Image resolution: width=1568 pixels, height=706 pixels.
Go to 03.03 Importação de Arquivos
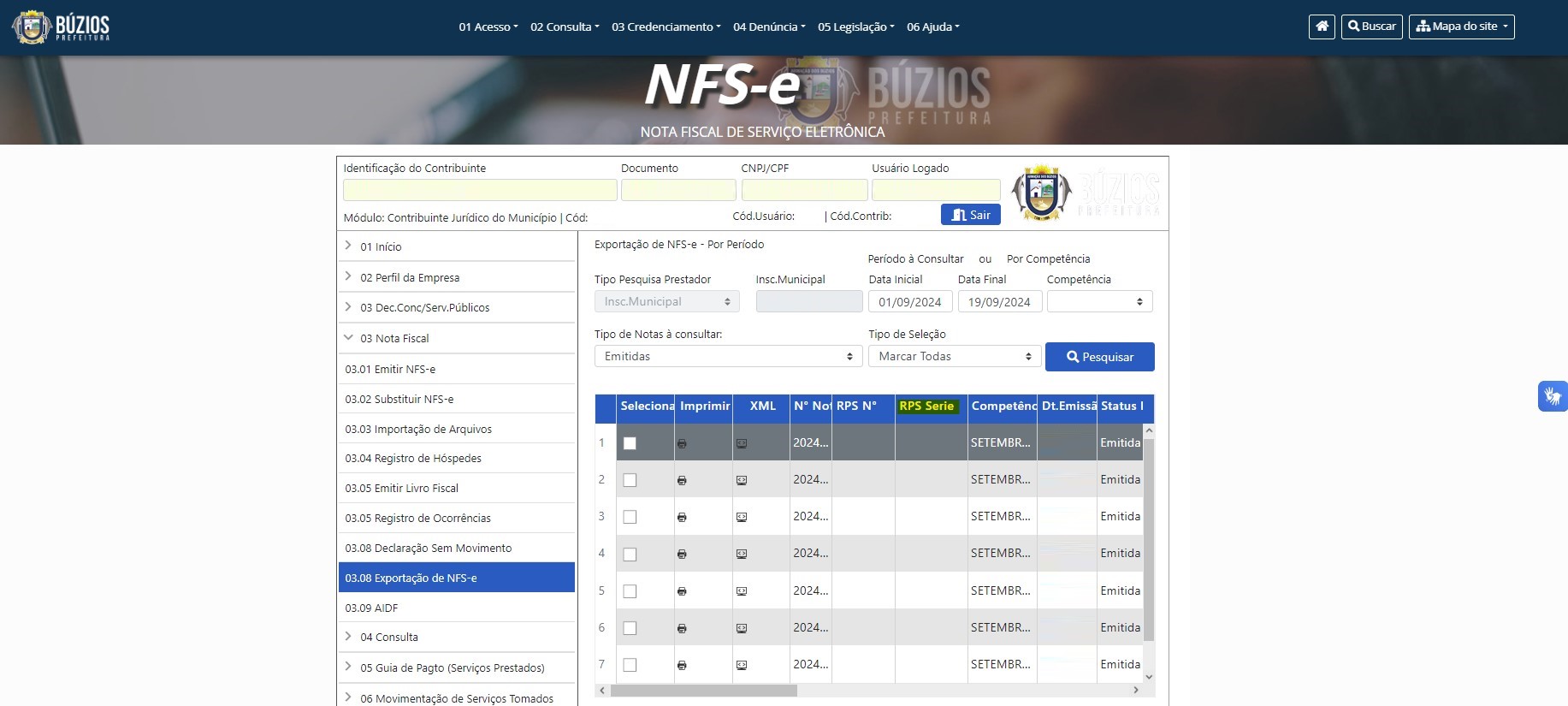pos(457,429)
